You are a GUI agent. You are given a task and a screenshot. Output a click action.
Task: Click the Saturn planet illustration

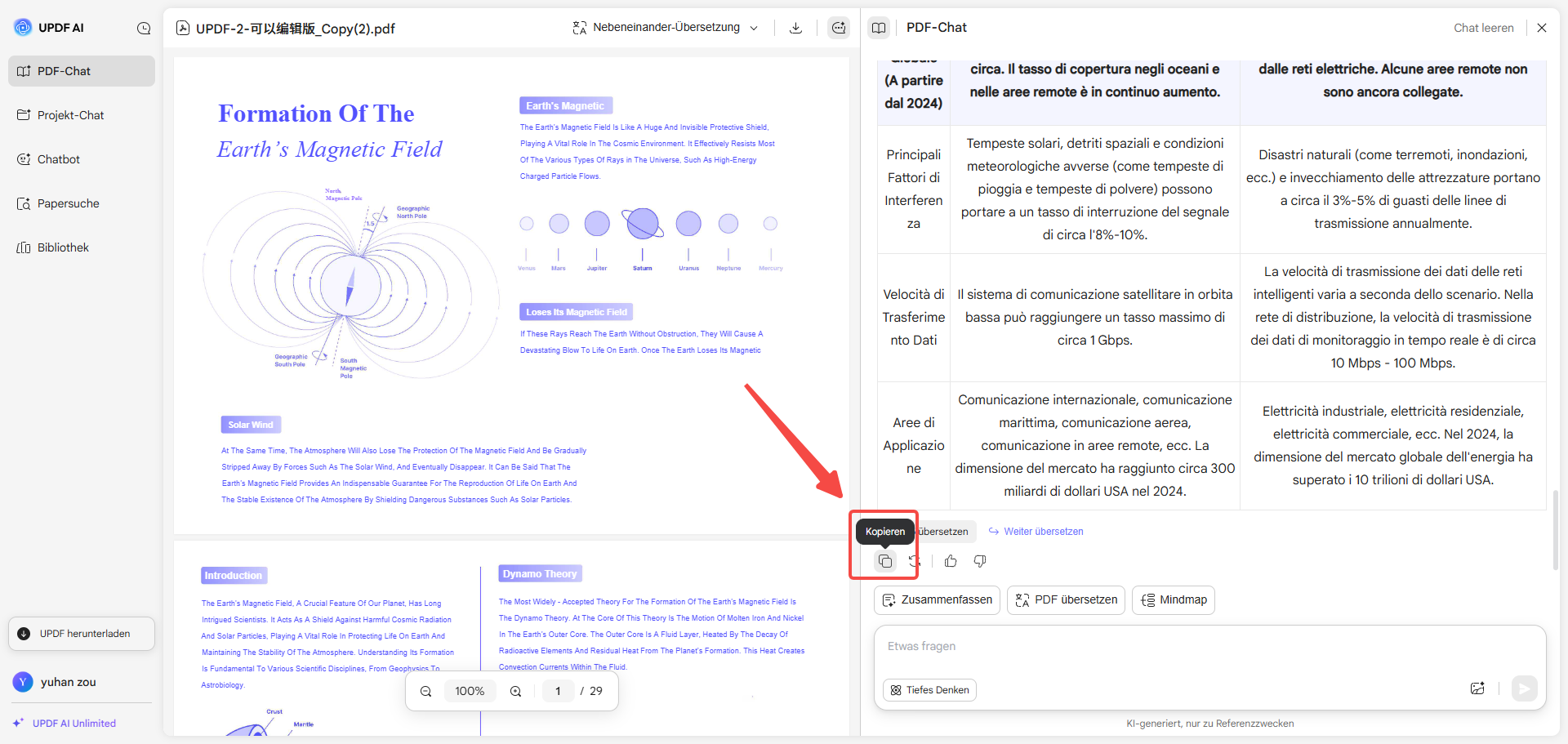(x=643, y=223)
